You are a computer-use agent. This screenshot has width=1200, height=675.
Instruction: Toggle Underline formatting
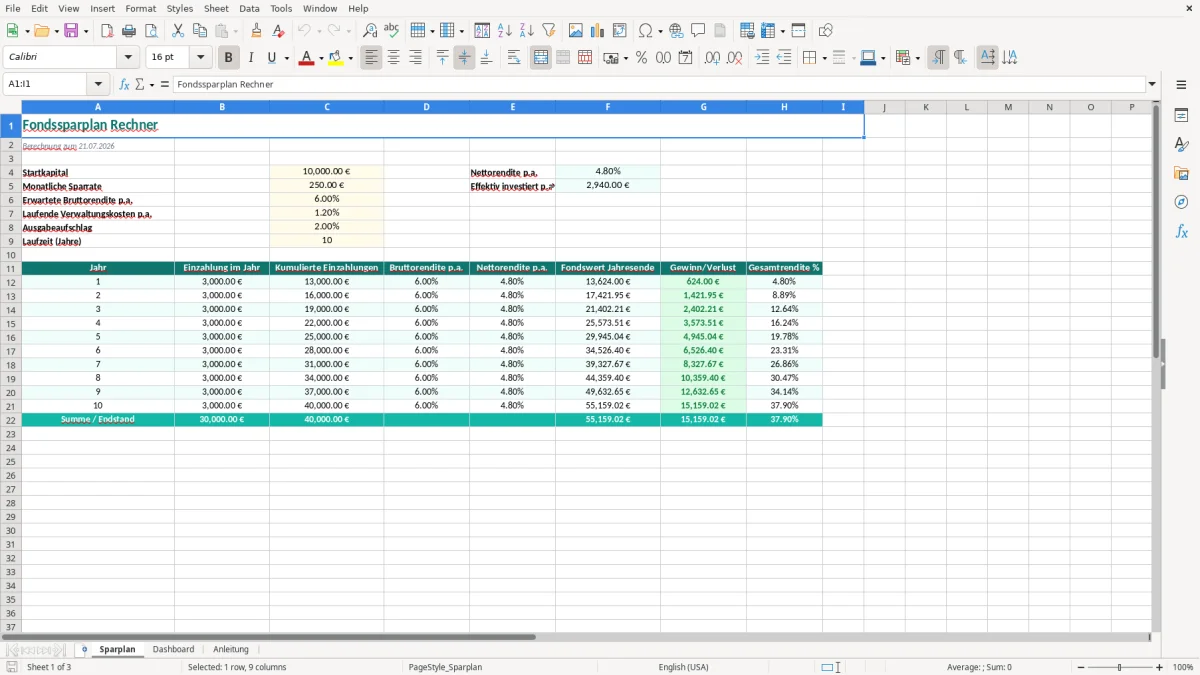coord(272,58)
